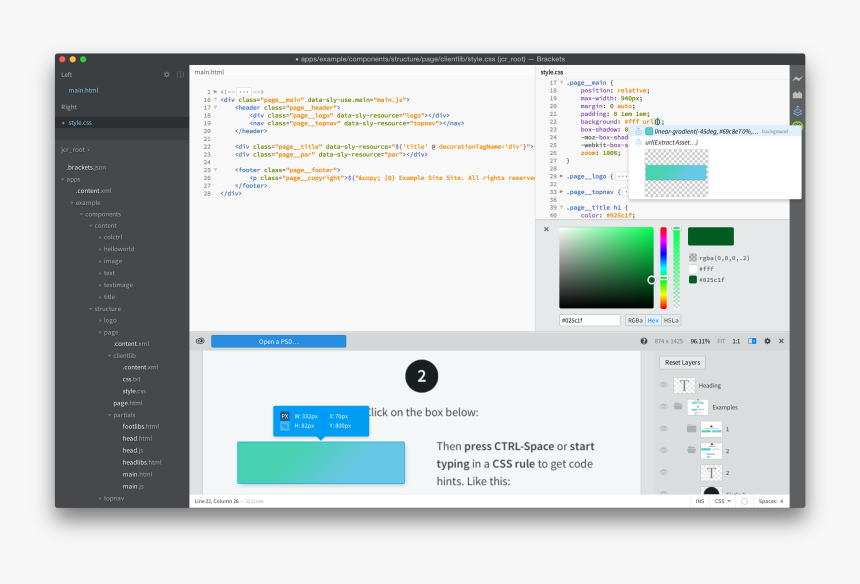Close the inline color picker
This screenshot has width=860, height=584.
coord(546,229)
